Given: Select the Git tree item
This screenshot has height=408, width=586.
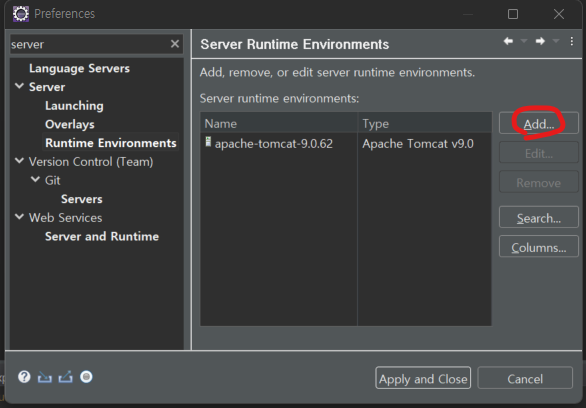Looking at the screenshot, I should 52,180.
